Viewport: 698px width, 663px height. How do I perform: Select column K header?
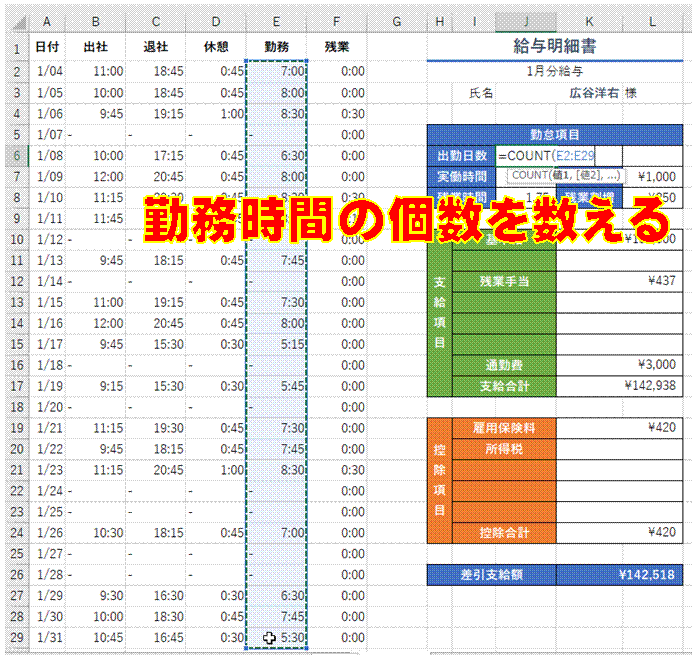click(x=589, y=22)
